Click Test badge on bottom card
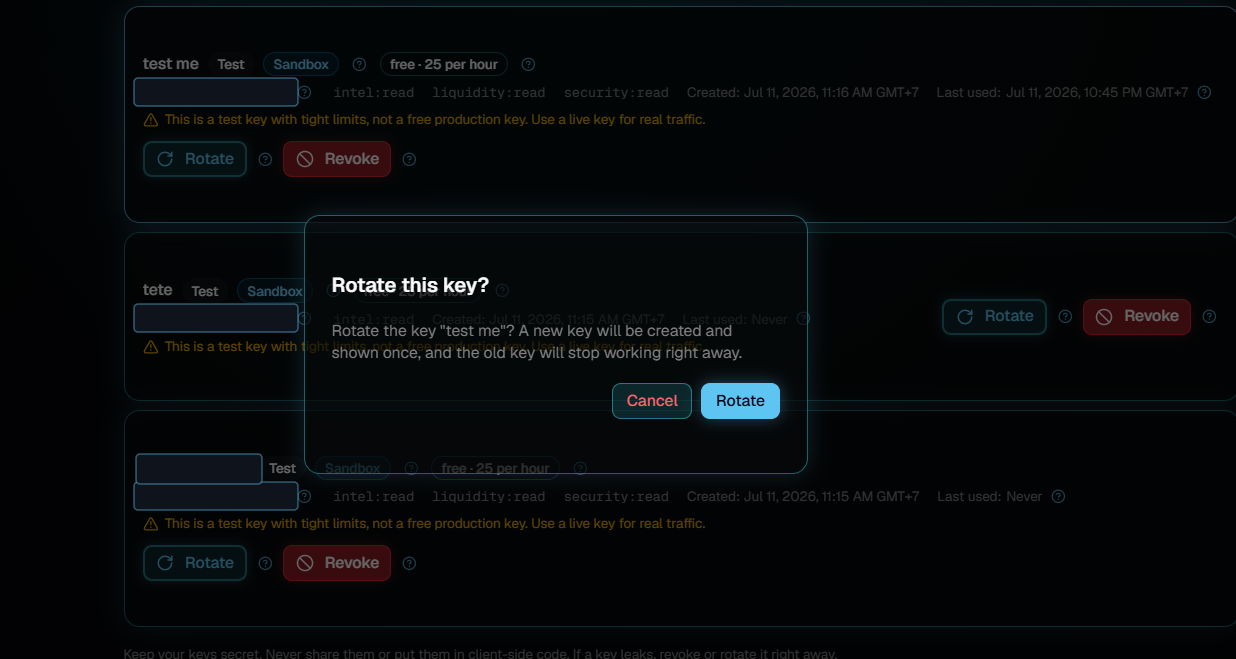The height and width of the screenshot is (659, 1236). click(283, 468)
